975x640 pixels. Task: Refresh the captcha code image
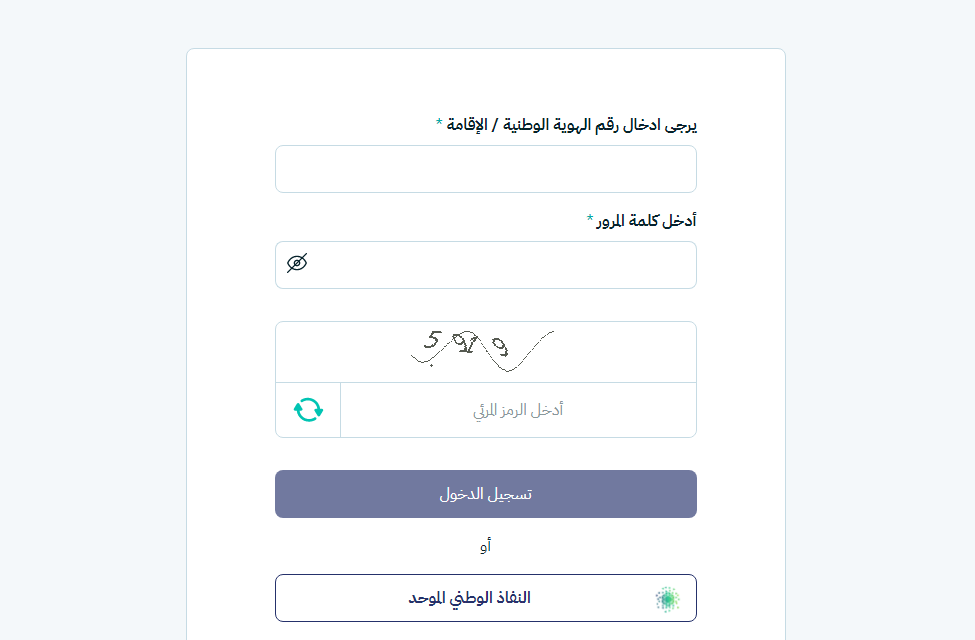[308, 410]
